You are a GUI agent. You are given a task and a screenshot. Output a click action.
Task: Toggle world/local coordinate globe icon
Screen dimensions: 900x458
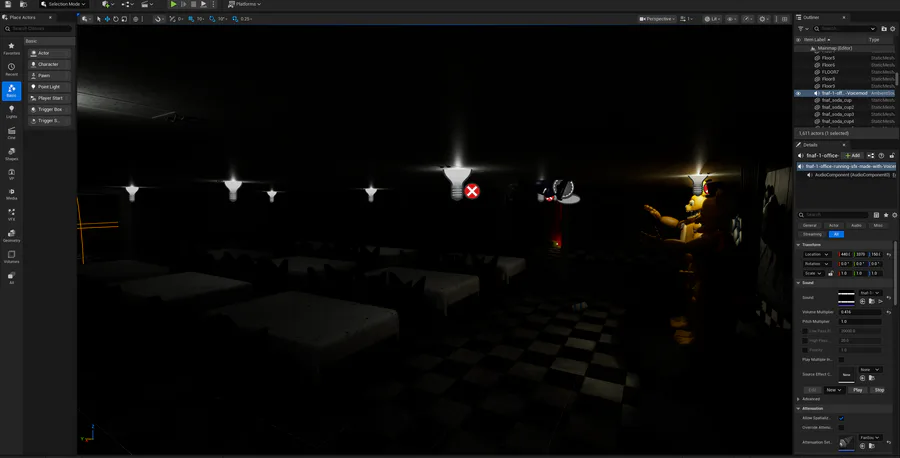(x=135, y=19)
